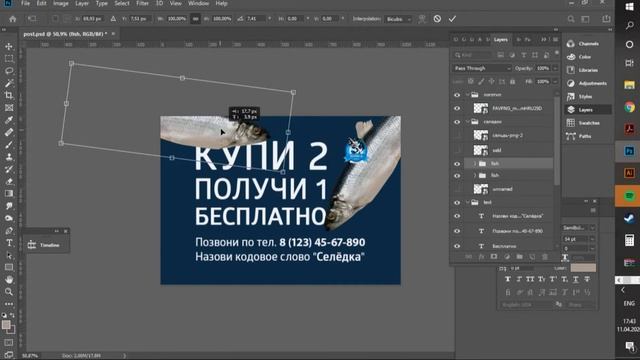This screenshot has height=360, width=640.
Task: Select the Lasso tool
Action: pos(9,71)
